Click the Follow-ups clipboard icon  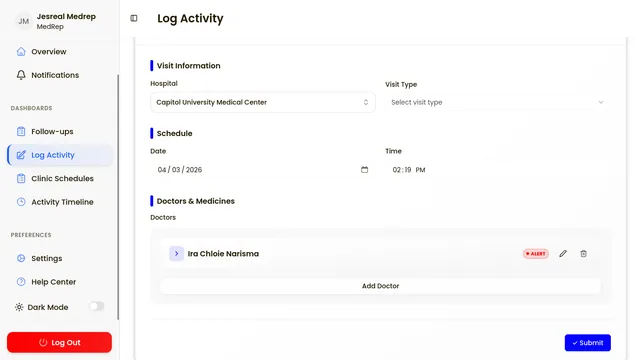(21, 131)
